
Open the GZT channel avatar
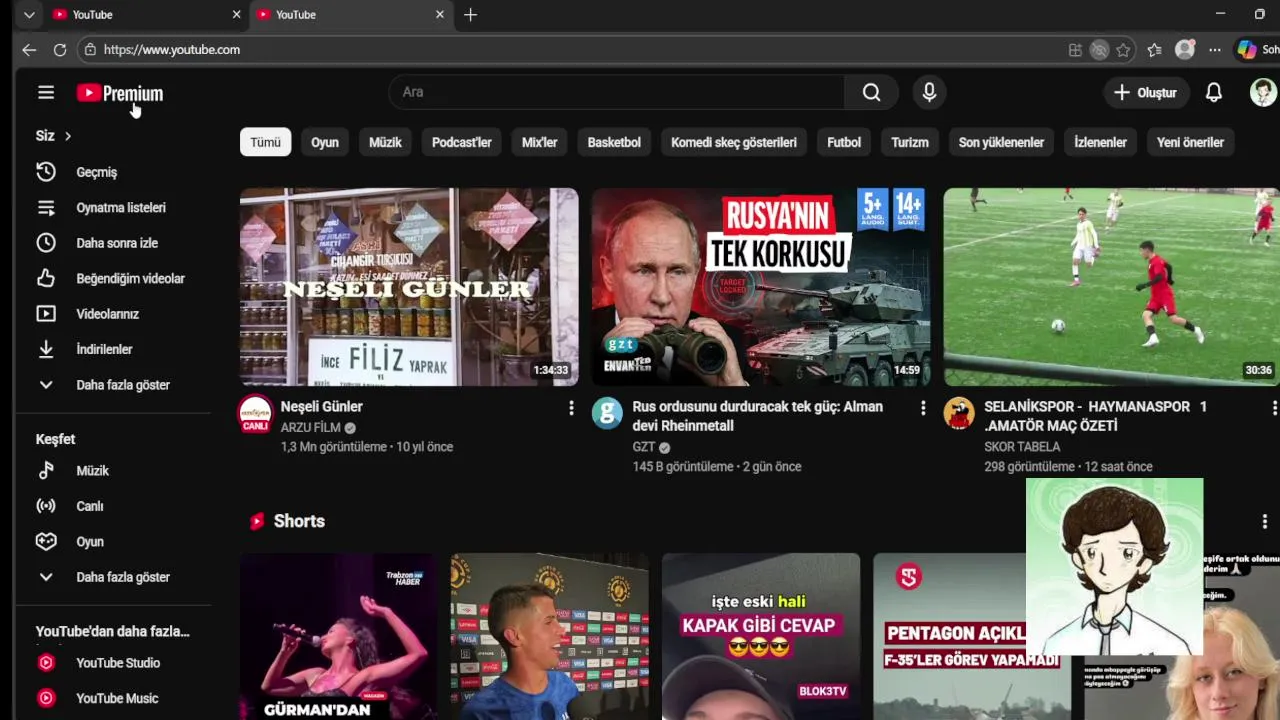(607, 413)
